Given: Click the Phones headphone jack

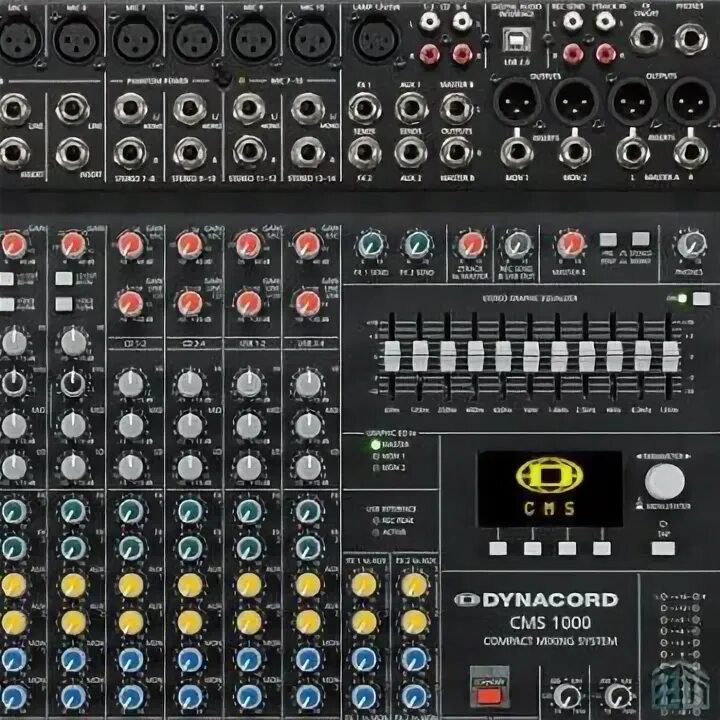Looking at the screenshot, I should point(691,39).
